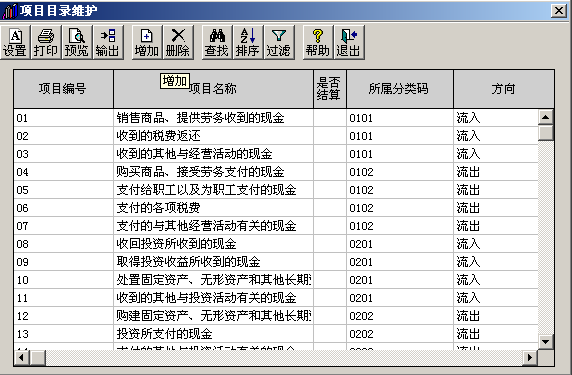Open the 设置 (Settings) toolbar icon
The height and width of the screenshot is (375, 572).
[15, 42]
